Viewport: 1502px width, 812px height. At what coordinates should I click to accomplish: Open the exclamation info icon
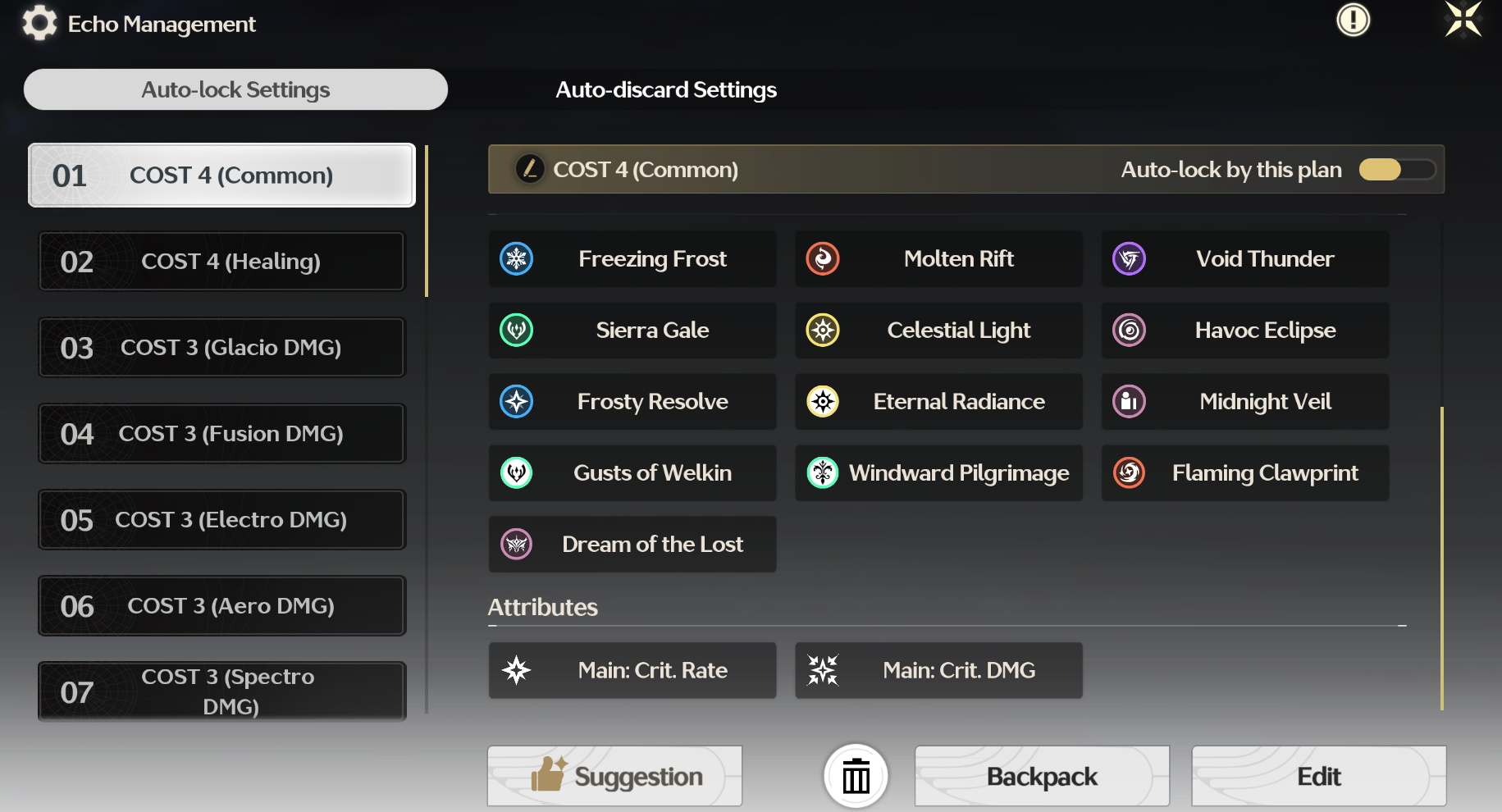[1354, 20]
